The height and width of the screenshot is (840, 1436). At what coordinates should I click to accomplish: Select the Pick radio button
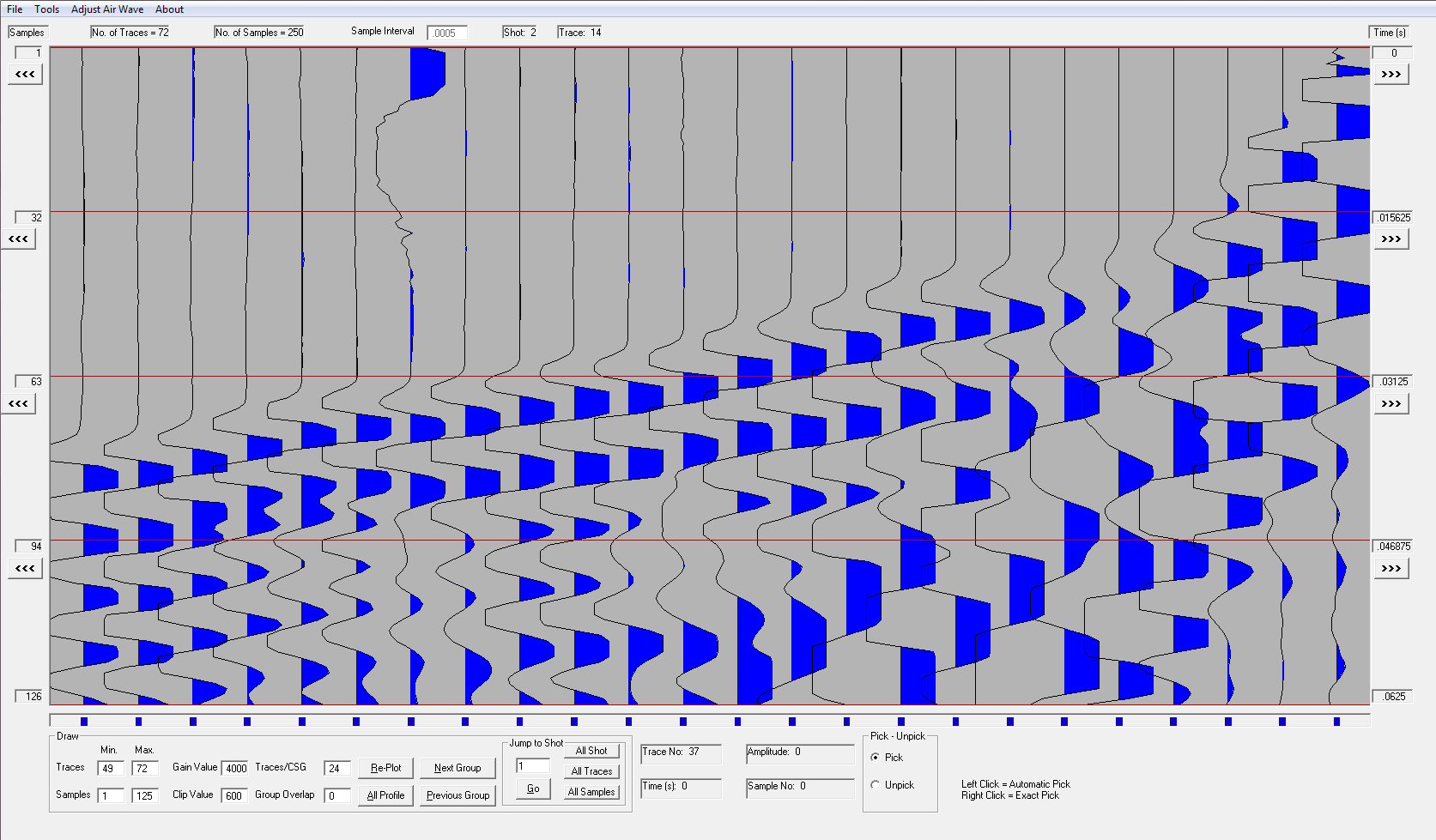click(x=876, y=758)
